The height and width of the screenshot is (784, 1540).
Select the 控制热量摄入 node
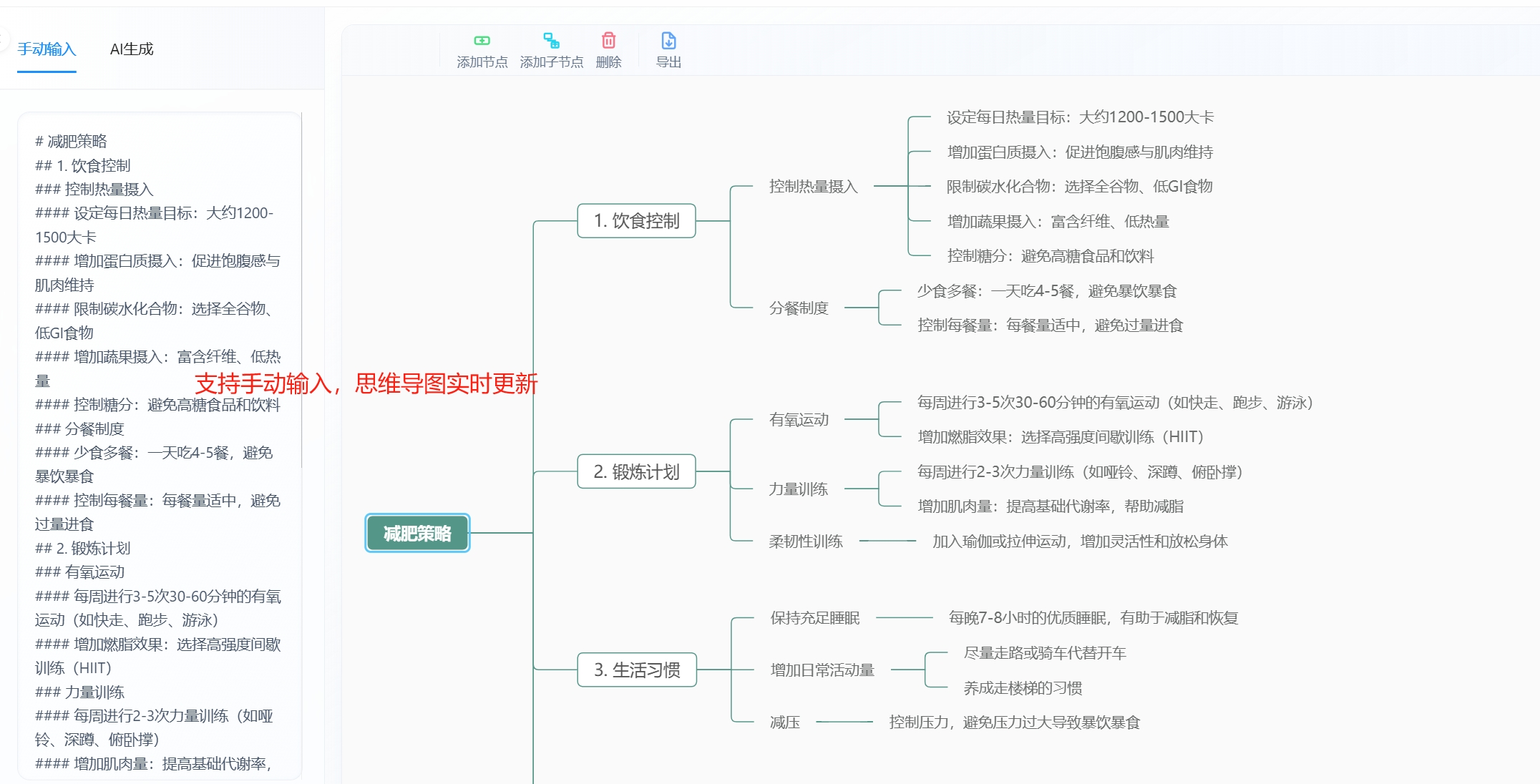click(814, 187)
